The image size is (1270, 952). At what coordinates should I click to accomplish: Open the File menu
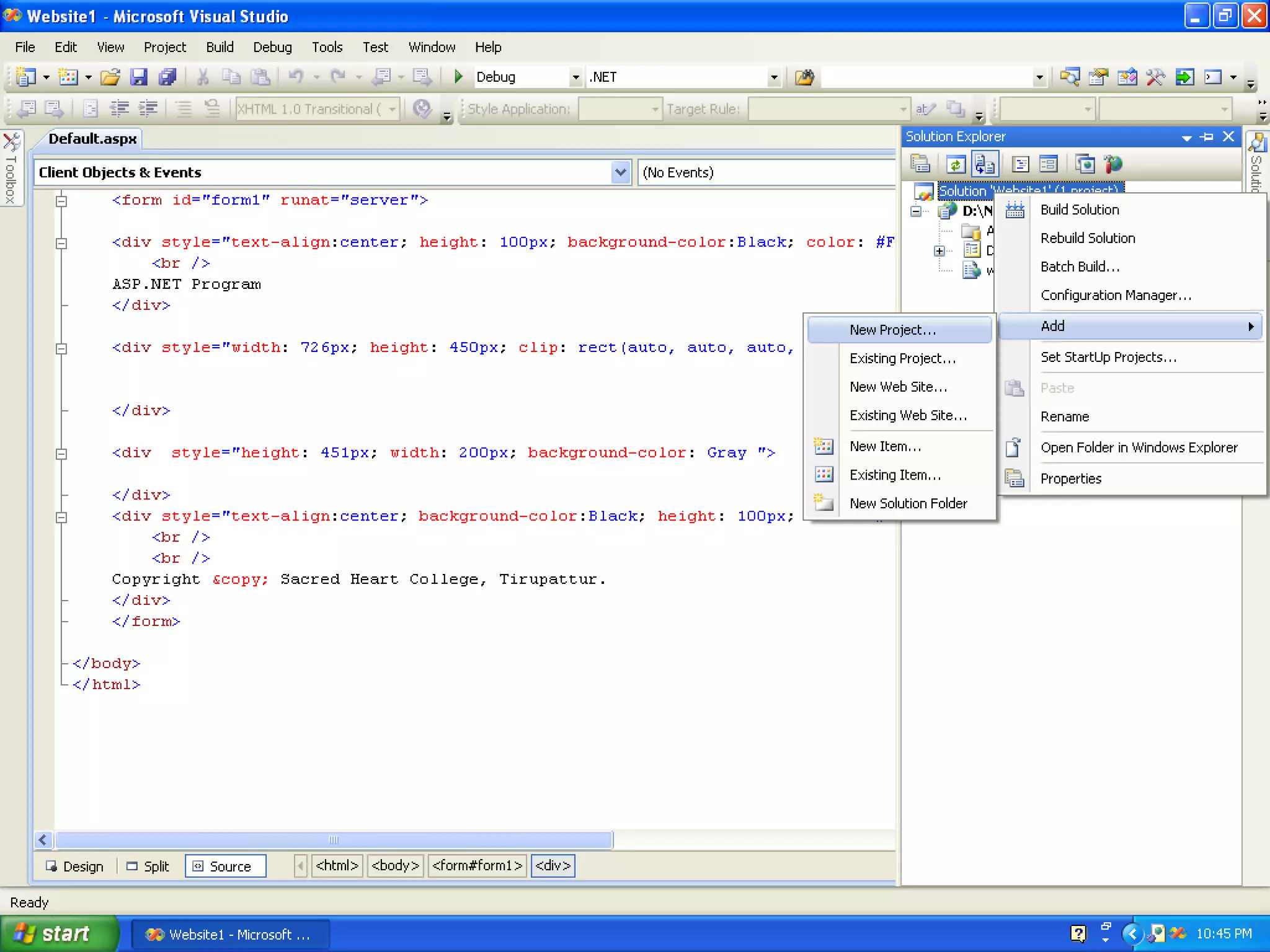[25, 47]
